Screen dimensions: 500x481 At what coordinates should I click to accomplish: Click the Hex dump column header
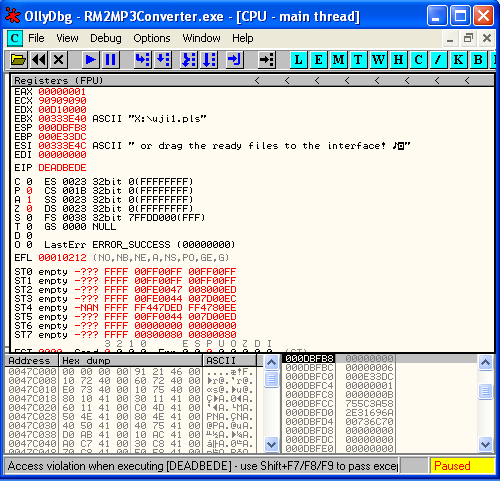coord(131,361)
